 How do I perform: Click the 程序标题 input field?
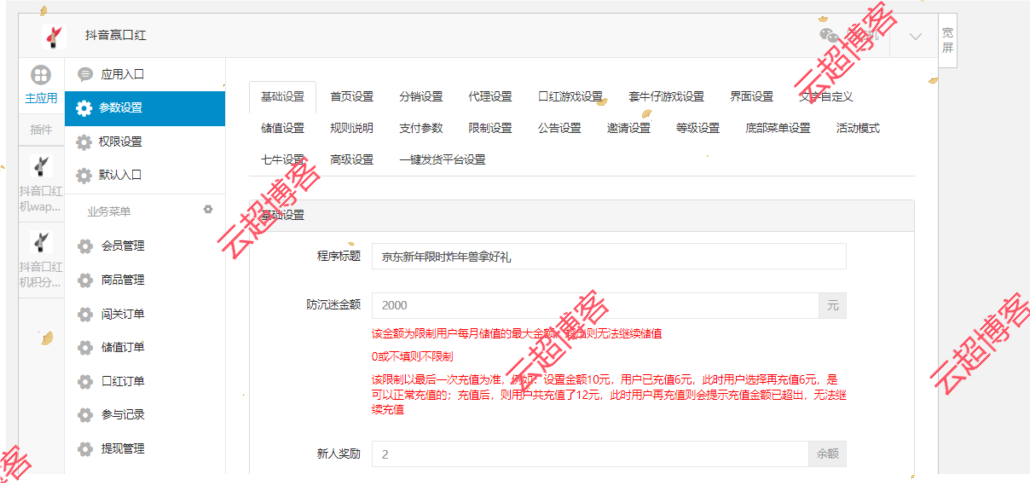tap(609, 257)
